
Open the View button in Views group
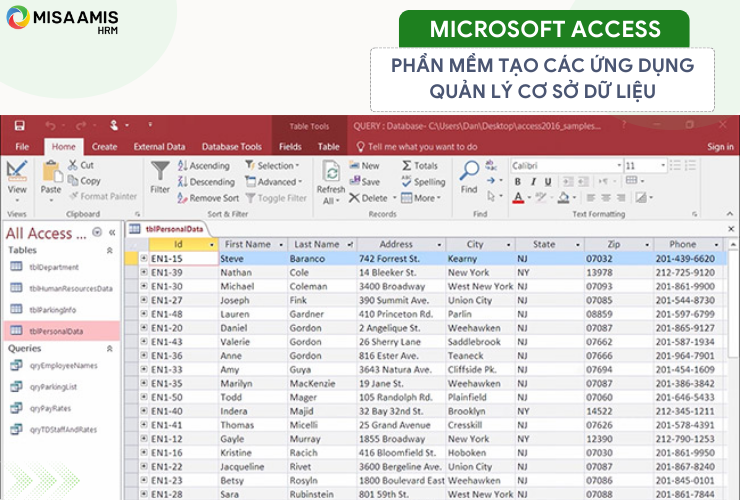click(17, 182)
